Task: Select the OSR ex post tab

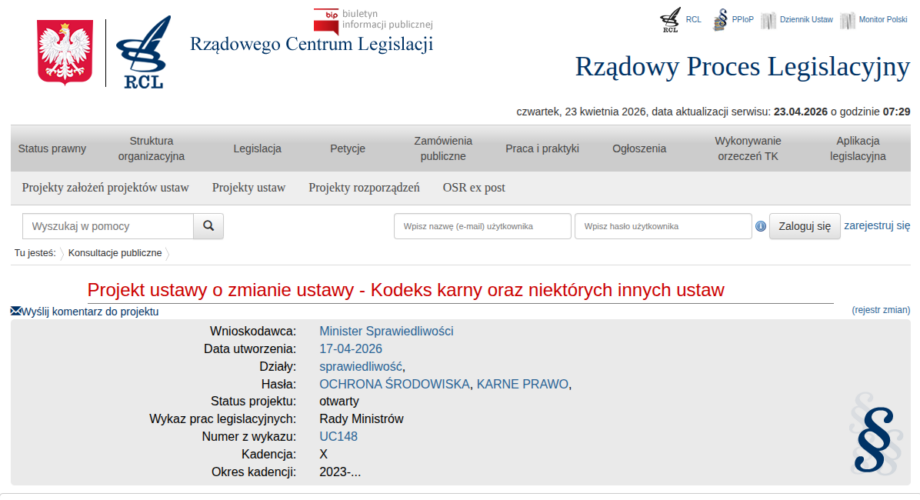Action: [474, 187]
